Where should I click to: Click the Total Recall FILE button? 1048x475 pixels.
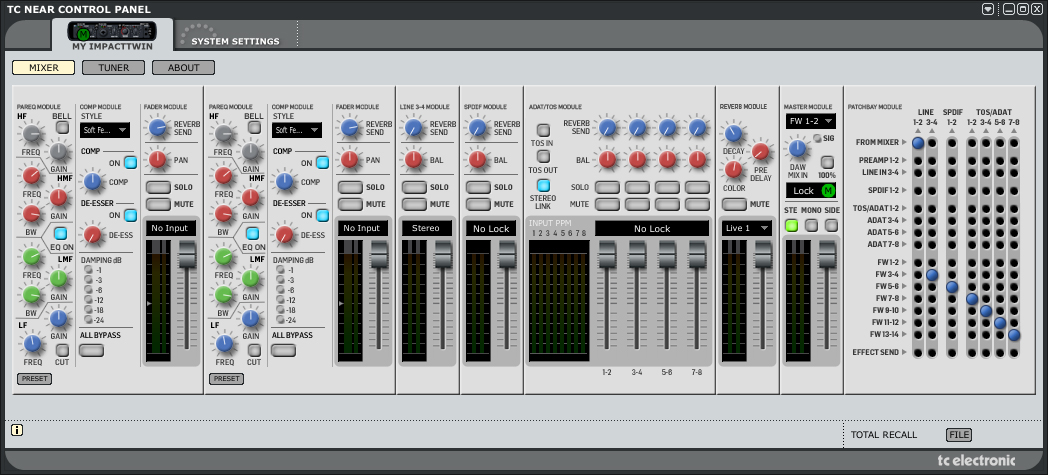958,435
